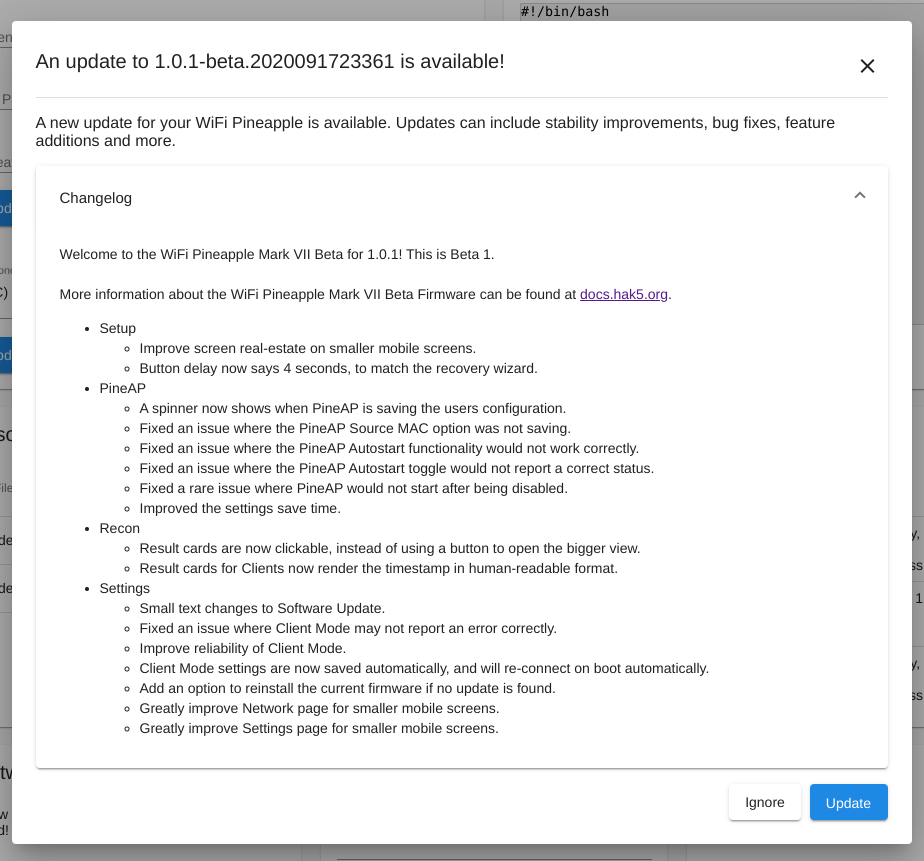Click 'PineAP Autostart toggle would not report' line
924x861 pixels.
(397, 469)
